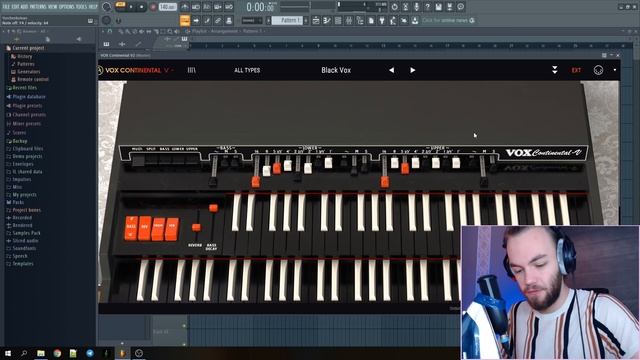Toggle the UPPER switch on the organ

point(192,160)
